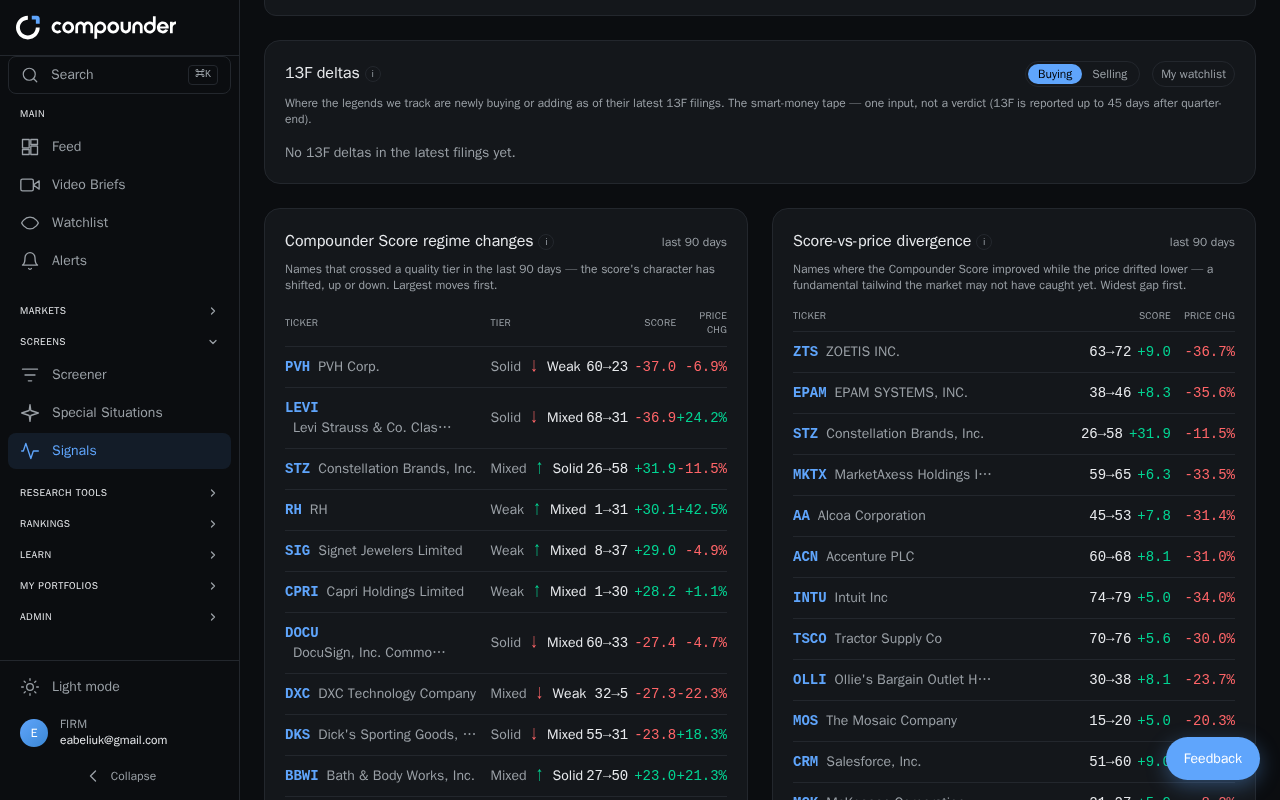Click info icon beside Score-vs-price divergence

tap(984, 242)
